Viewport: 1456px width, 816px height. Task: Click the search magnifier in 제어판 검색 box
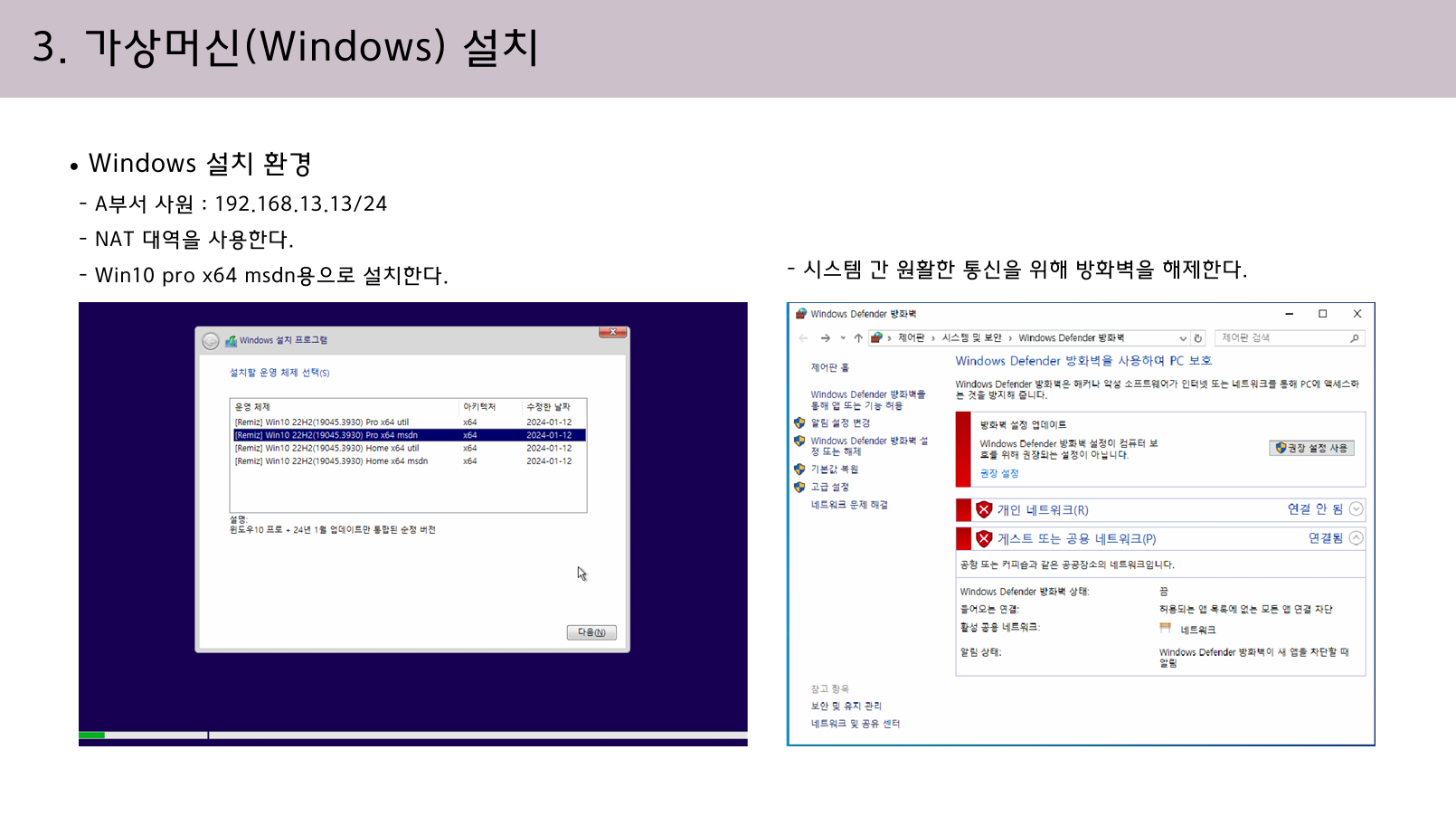click(1354, 338)
